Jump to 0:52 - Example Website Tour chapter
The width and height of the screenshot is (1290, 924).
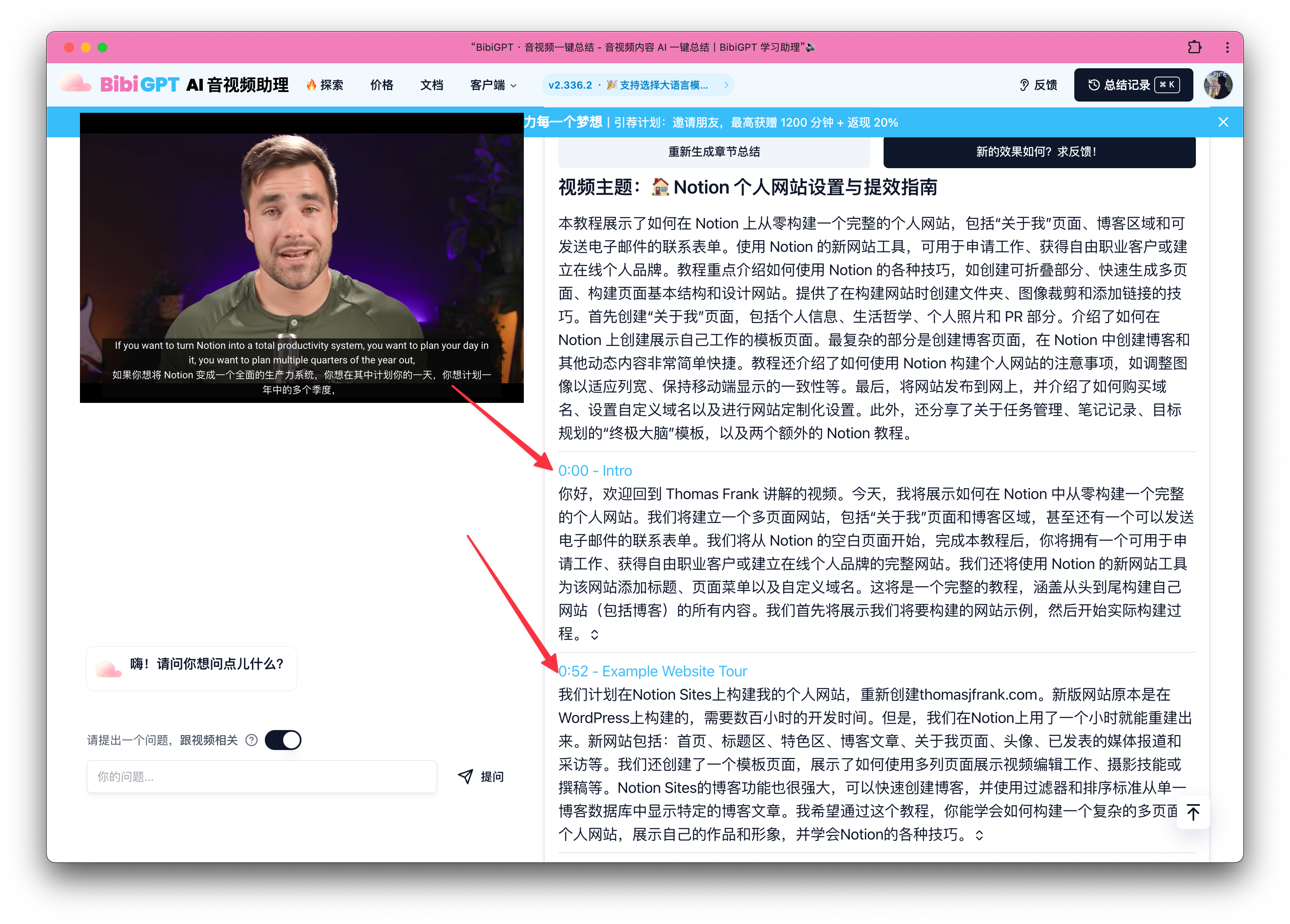coord(652,671)
